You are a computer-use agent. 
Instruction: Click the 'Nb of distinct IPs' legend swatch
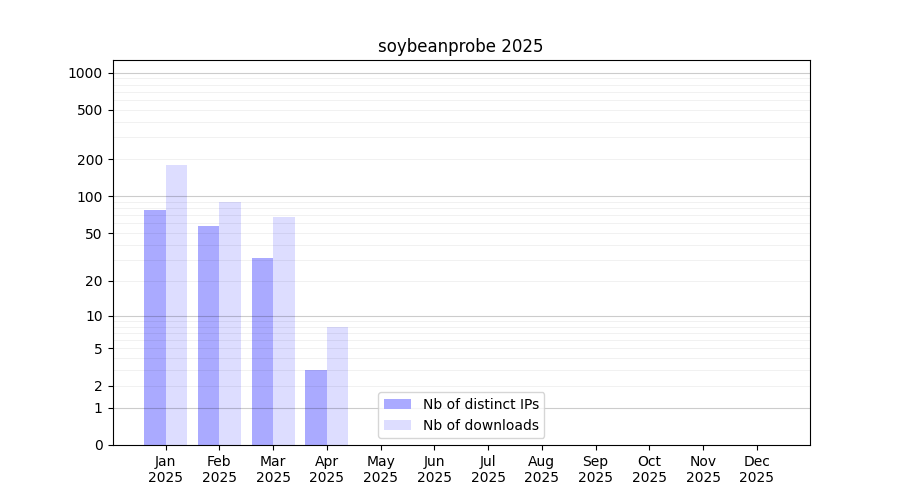pos(397,404)
